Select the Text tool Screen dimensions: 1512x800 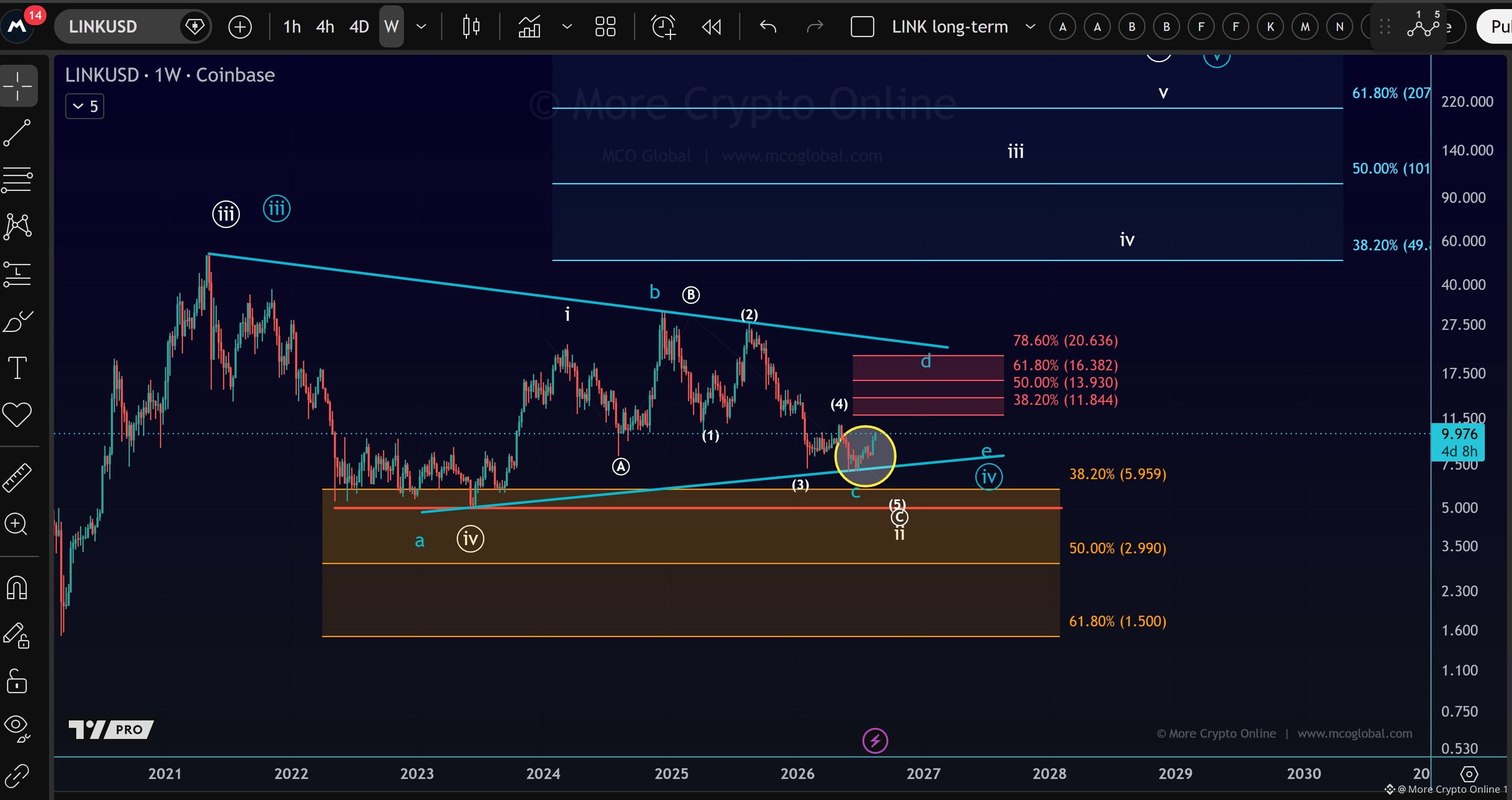tap(18, 368)
